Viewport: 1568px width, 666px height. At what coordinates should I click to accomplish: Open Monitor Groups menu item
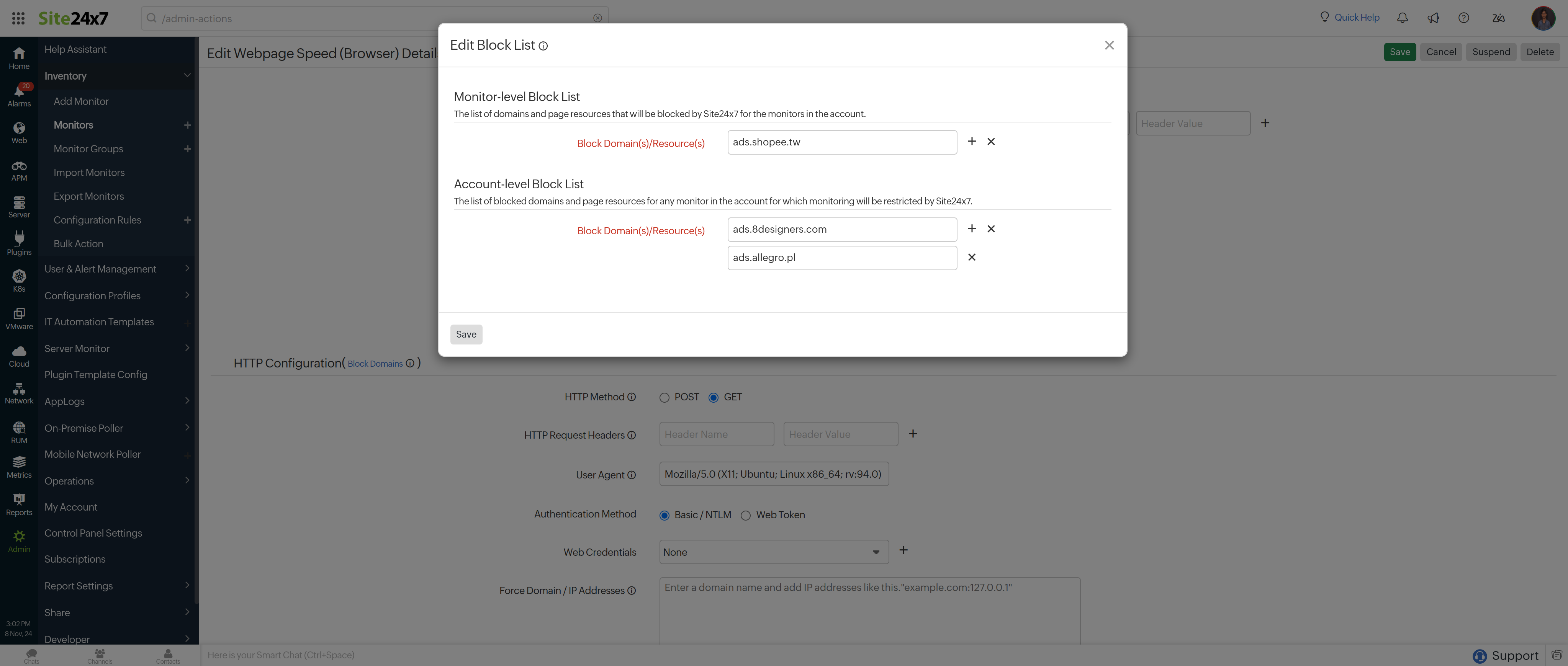click(x=88, y=149)
